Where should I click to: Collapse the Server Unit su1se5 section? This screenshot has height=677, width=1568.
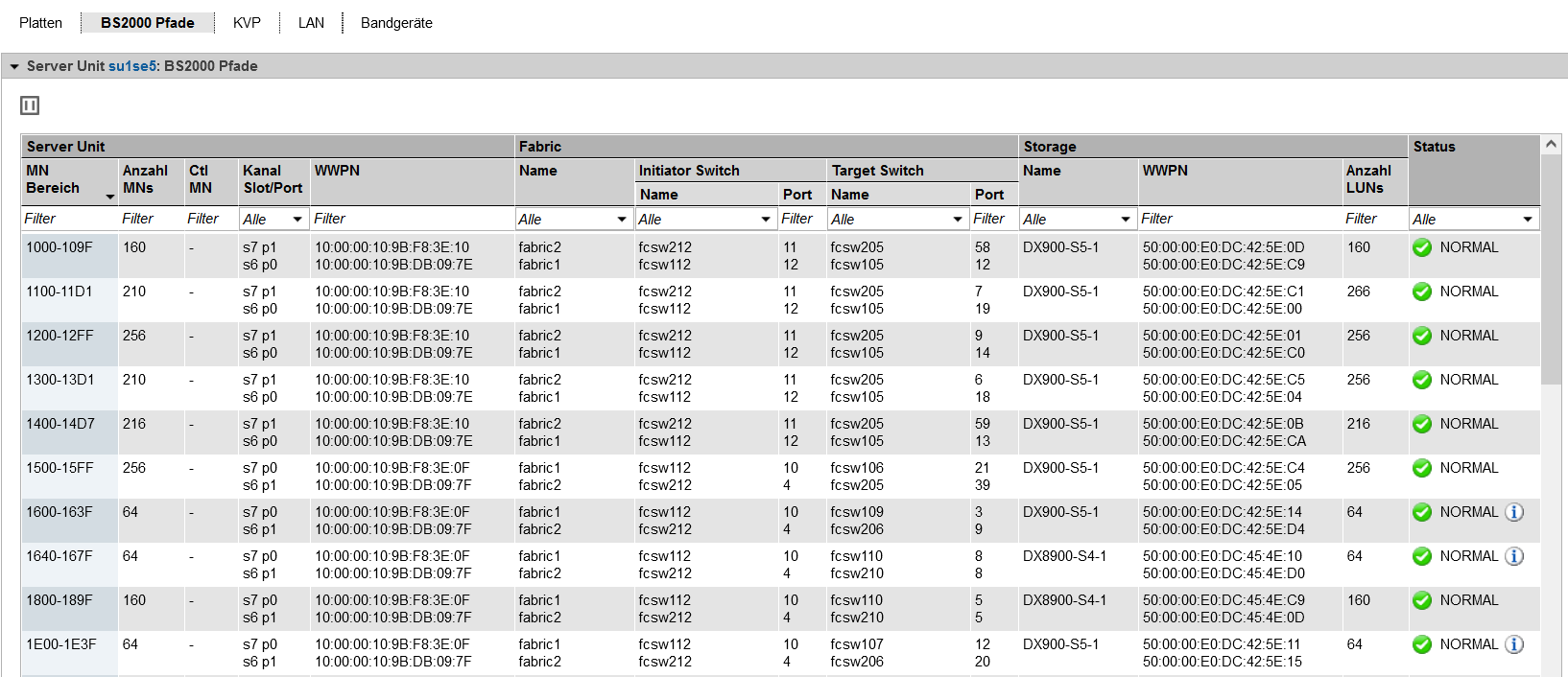pyautogui.click(x=14, y=66)
